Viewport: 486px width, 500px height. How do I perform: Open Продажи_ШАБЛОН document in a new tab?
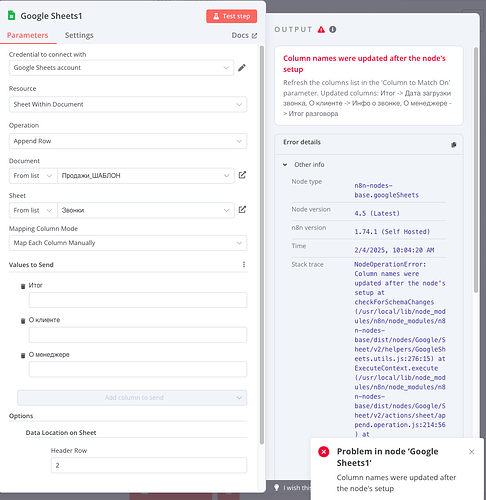point(242,175)
